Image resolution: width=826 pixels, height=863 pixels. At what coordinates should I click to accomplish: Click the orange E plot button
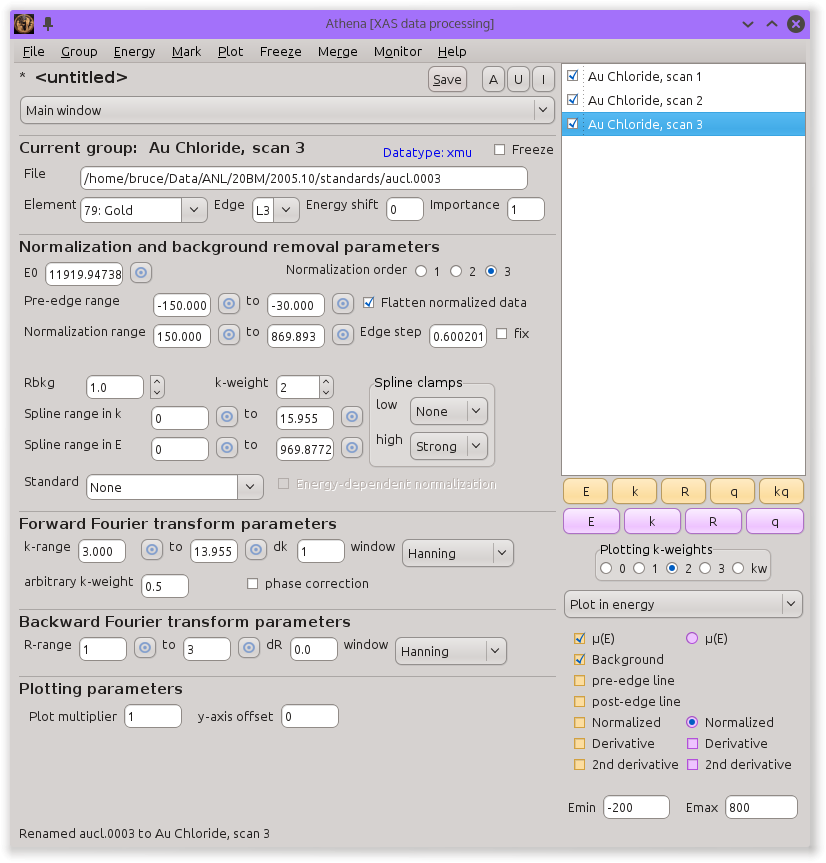click(586, 491)
